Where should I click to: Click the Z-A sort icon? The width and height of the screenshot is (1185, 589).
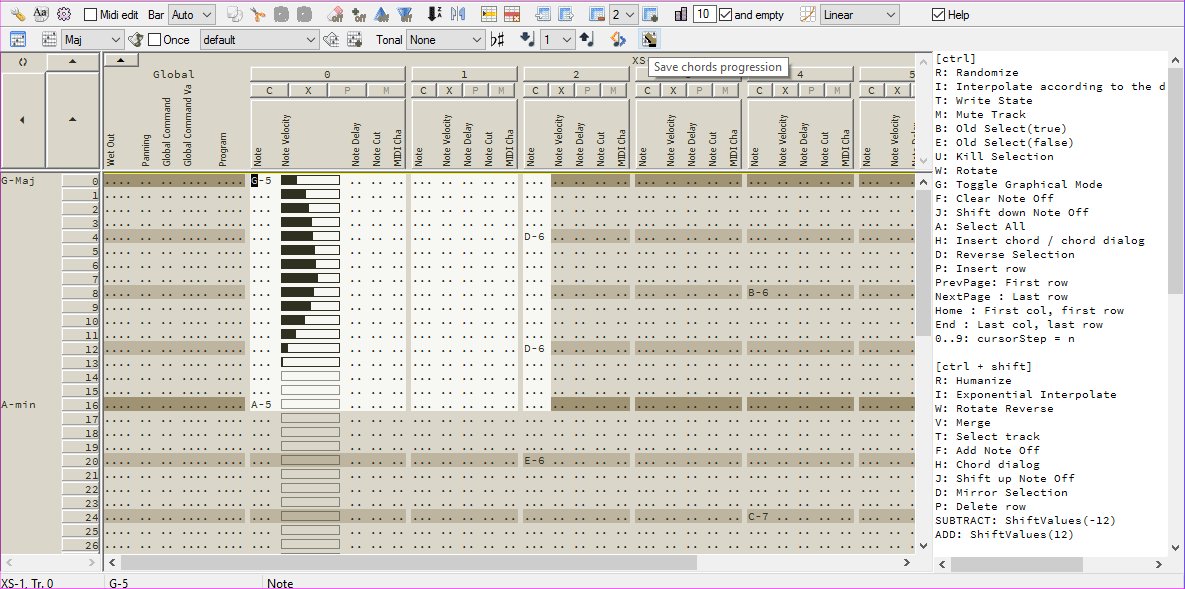coord(435,14)
